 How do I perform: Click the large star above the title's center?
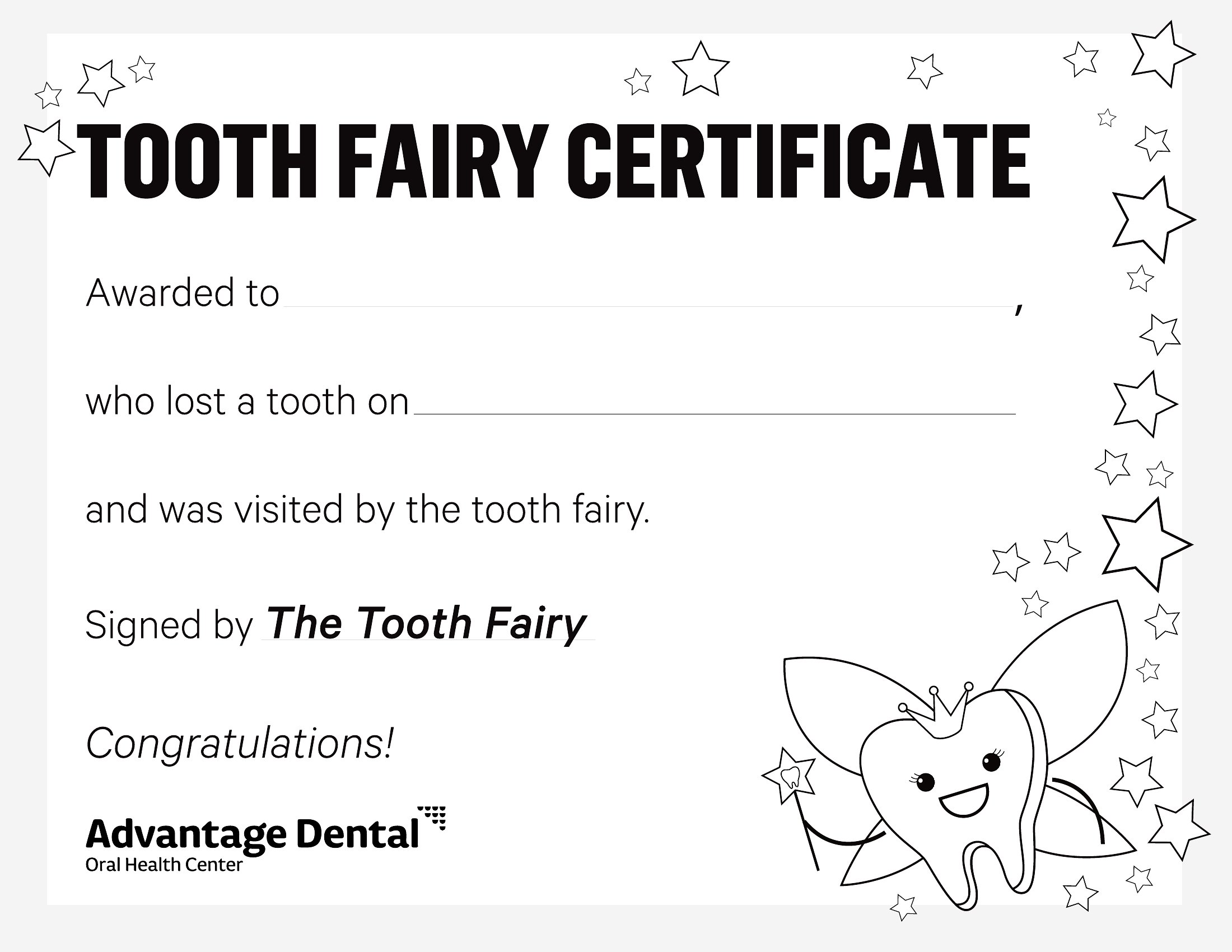(701, 70)
